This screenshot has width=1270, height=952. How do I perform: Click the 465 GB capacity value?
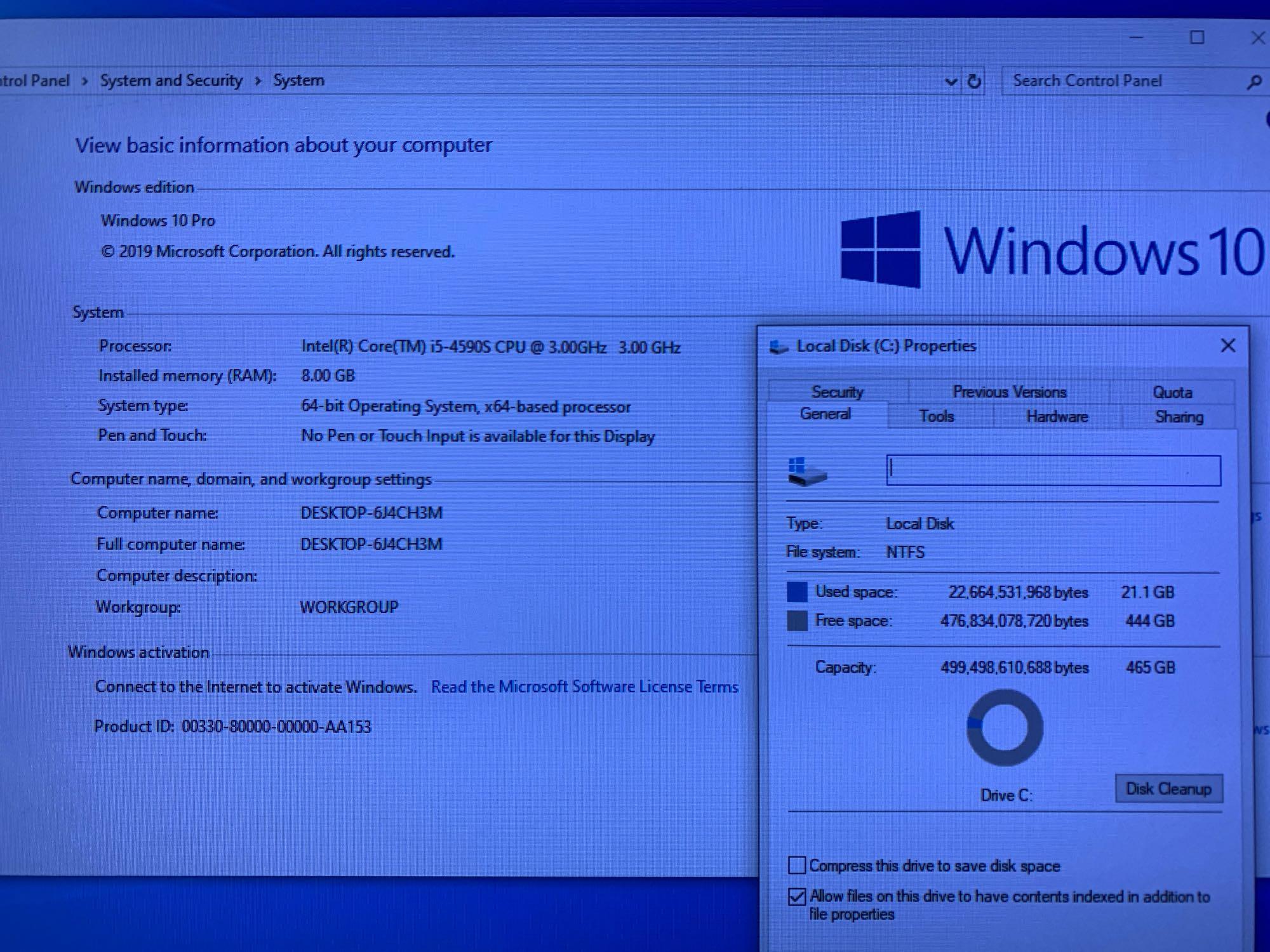coord(1151,668)
